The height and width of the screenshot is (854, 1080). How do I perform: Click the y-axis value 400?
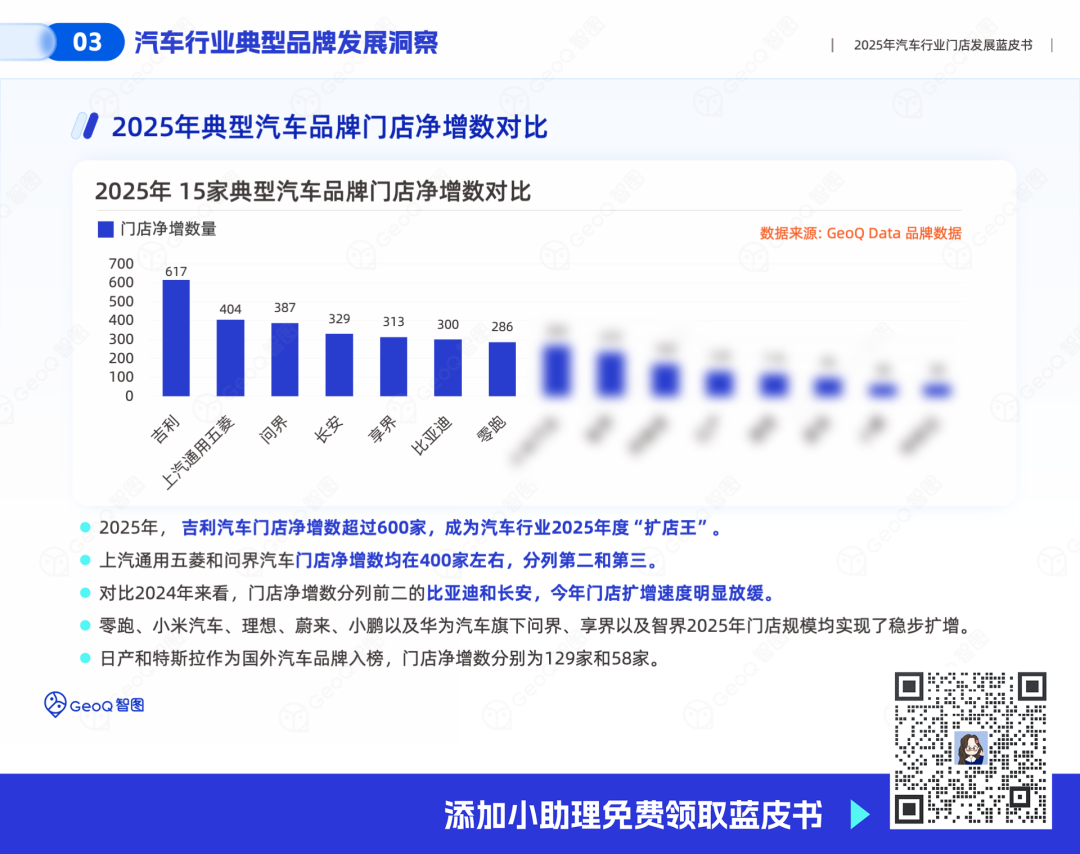(x=121, y=320)
